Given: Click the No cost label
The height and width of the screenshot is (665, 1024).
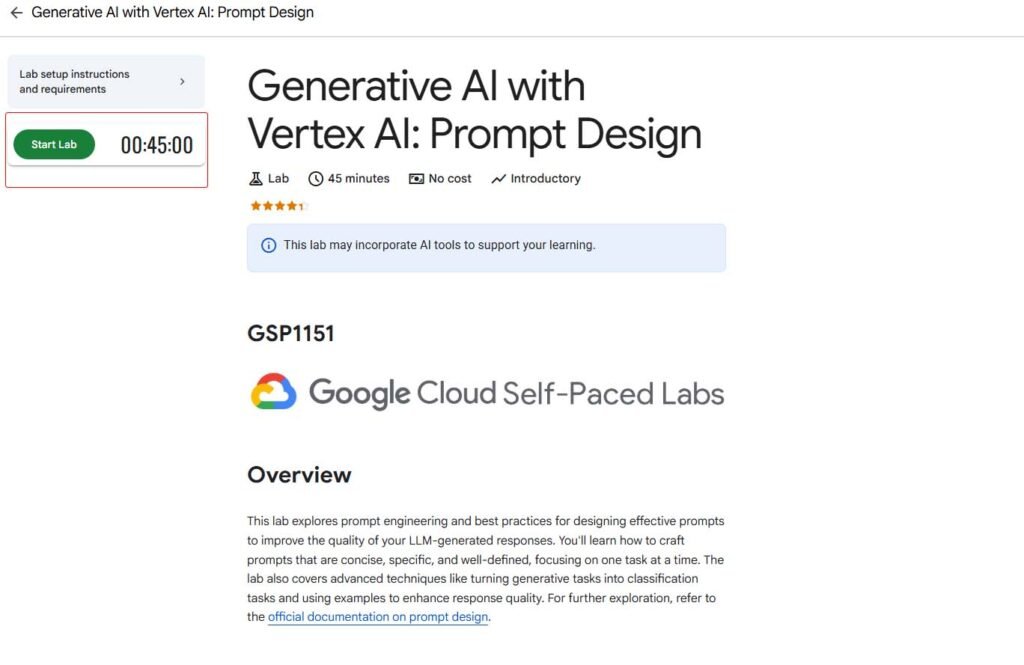Looking at the screenshot, I should pyautogui.click(x=450, y=178).
